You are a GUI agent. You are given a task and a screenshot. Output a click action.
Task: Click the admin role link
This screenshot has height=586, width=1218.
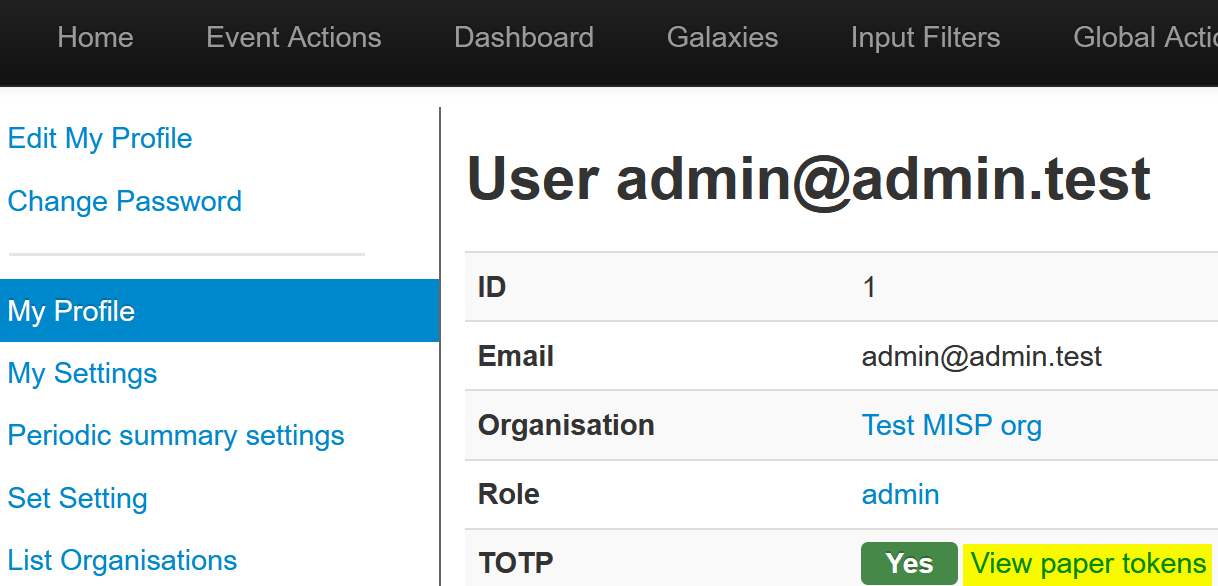click(x=900, y=494)
